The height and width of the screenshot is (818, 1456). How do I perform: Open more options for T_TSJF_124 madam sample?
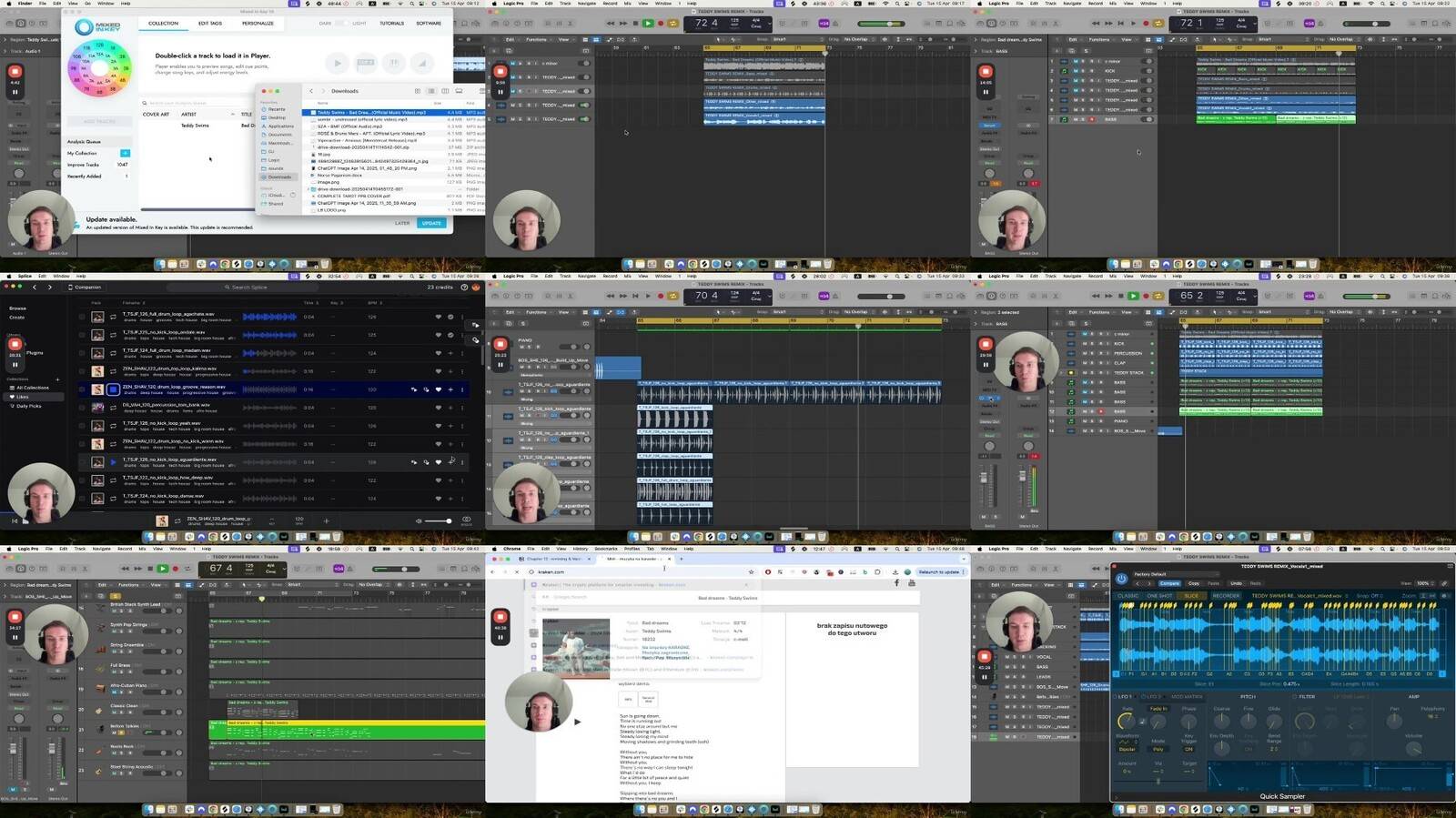click(461, 353)
